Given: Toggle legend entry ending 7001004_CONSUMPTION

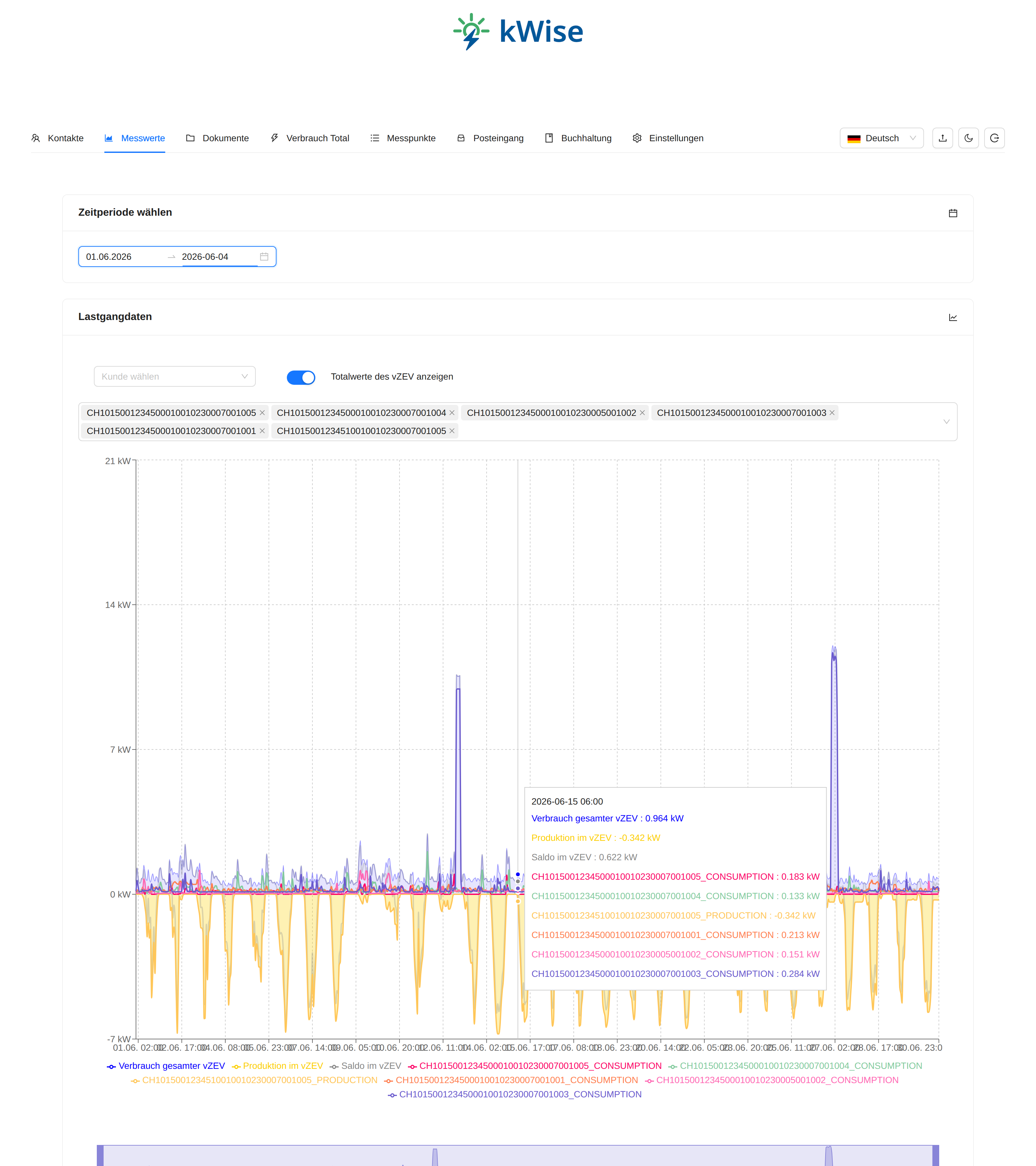Looking at the screenshot, I should [x=795, y=1066].
